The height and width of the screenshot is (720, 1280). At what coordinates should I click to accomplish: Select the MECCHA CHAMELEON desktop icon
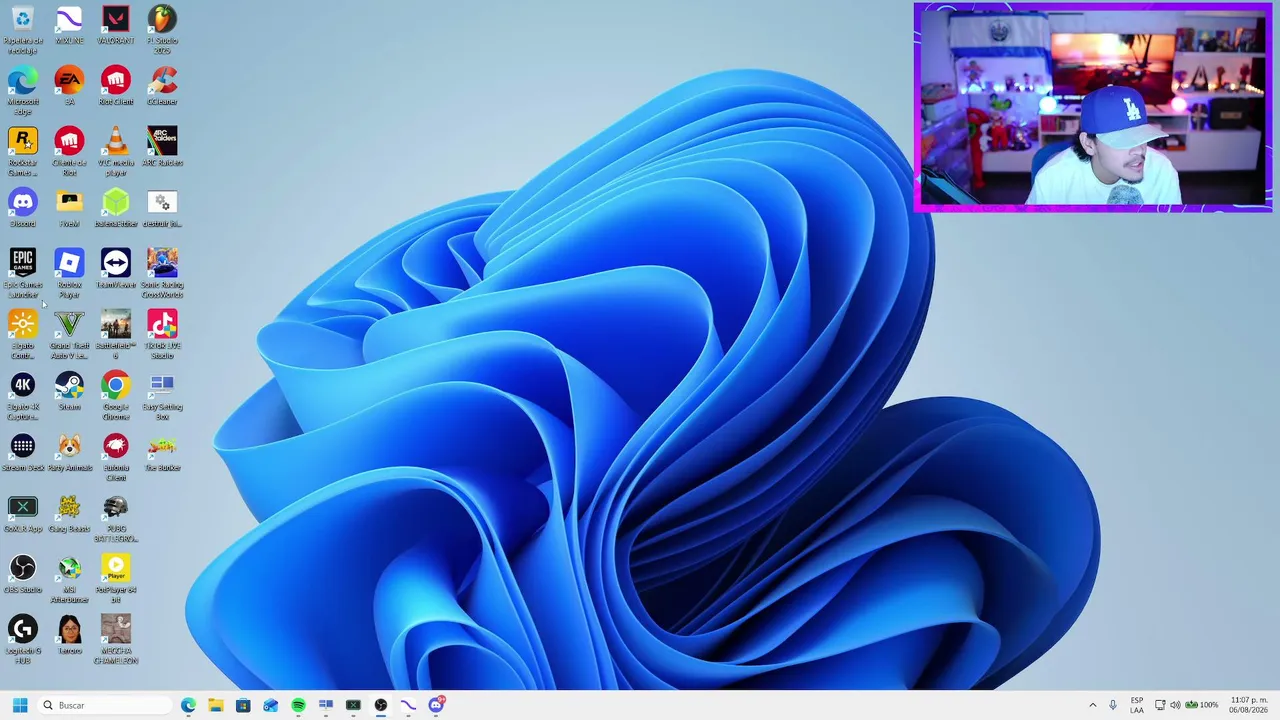point(116,640)
